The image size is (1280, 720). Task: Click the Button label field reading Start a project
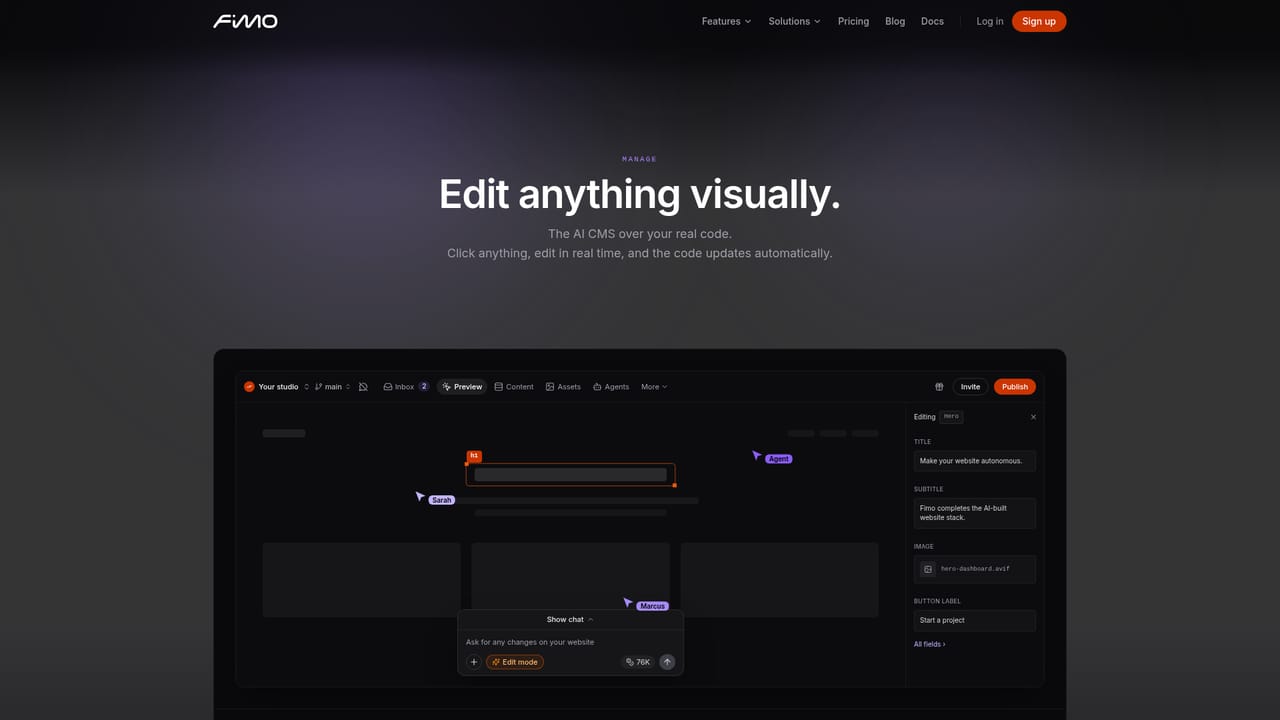click(975, 620)
